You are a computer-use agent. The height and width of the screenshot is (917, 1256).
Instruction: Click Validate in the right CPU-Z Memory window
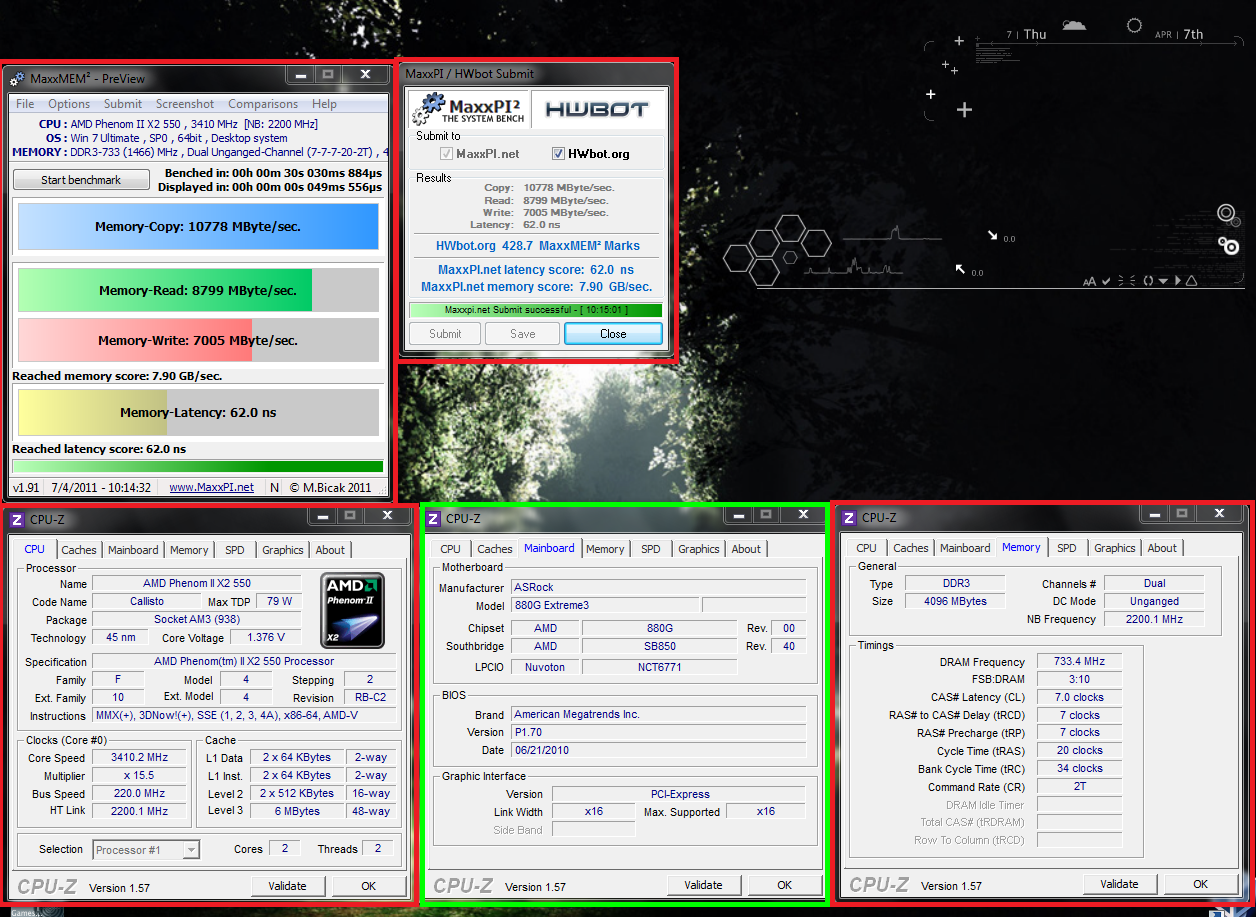coord(1119,884)
